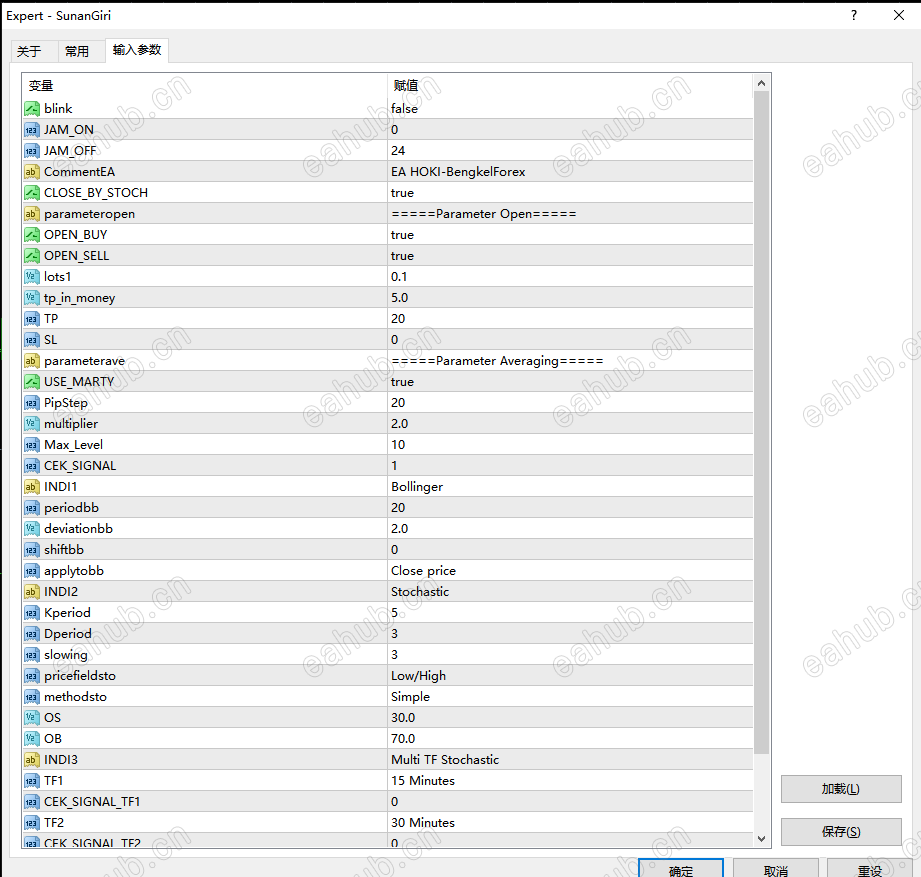
Task: Click the CLOSE_BY_STOCH boolean icon
Action: click(32, 193)
